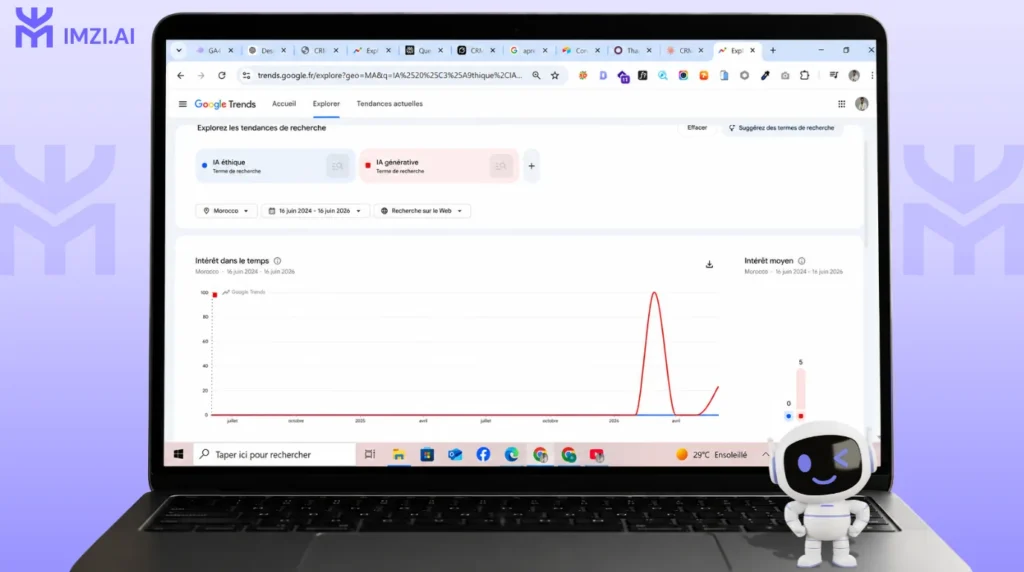This screenshot has height=572, width=1024.
Task: Click the browser address bar URL
Action: [390, 76]
